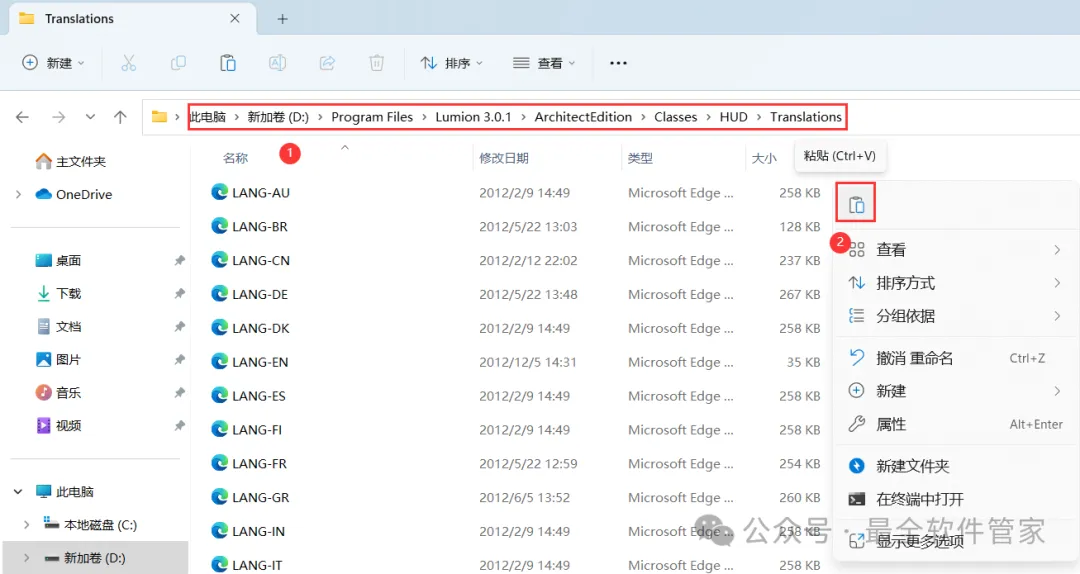Click Lumion 3.0.1 in address bar

tap(473, 117)
